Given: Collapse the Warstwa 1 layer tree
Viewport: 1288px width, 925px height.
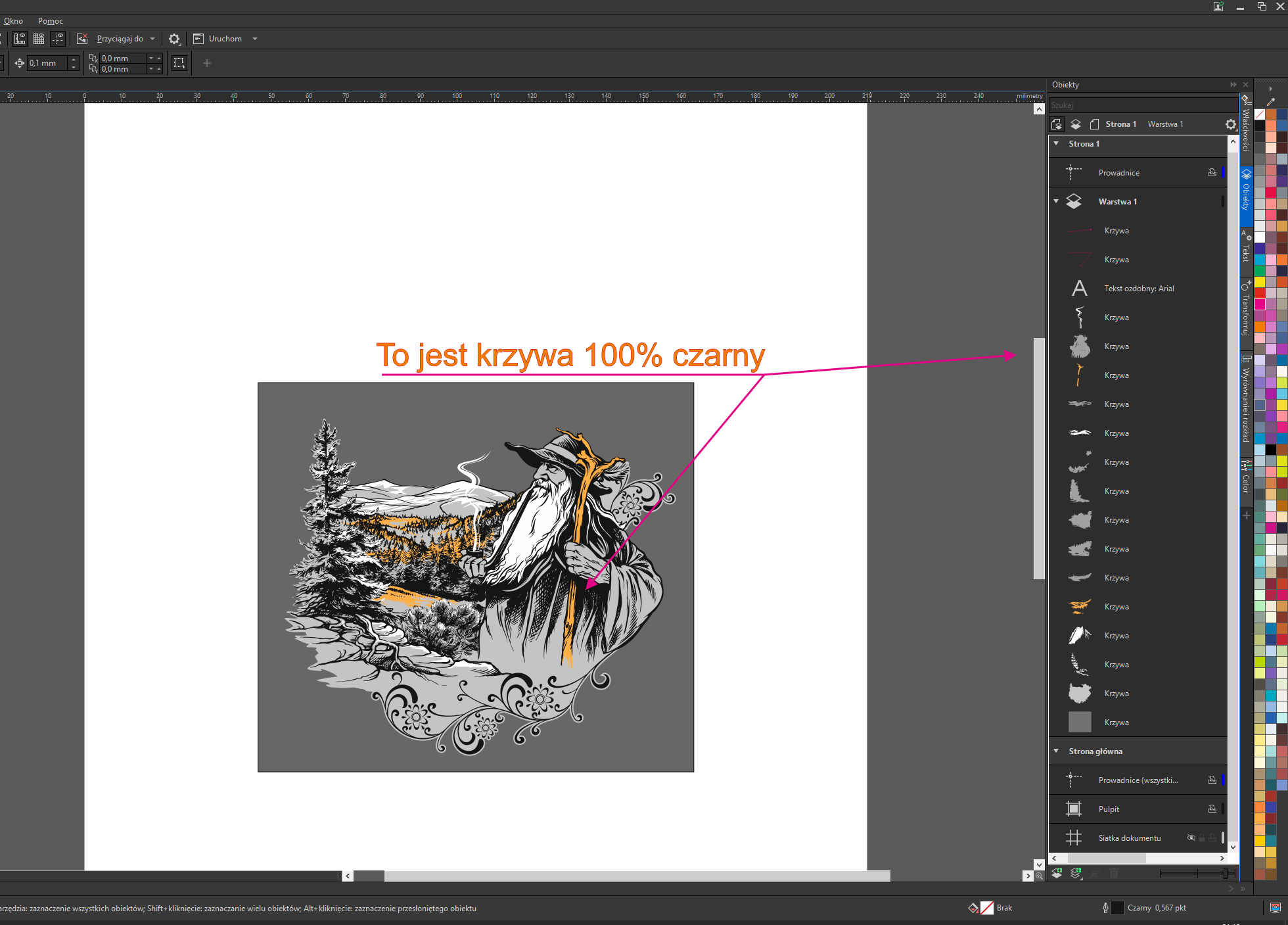Looking at the screenshot, I should (1056, 201).
